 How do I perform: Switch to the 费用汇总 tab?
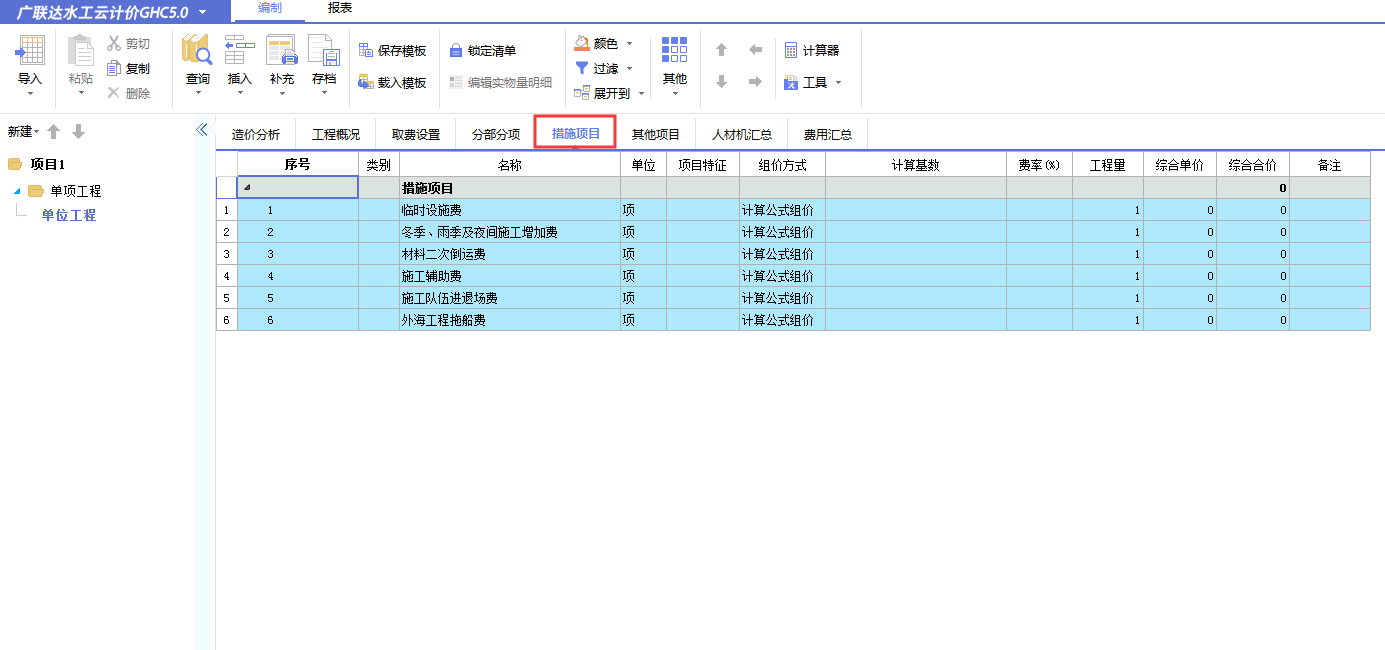(x=827, y=132)
